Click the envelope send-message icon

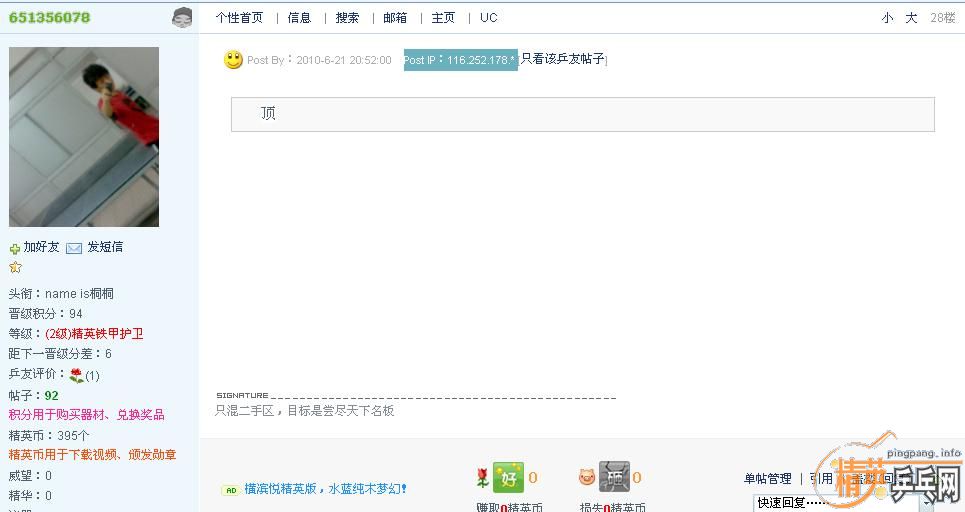click(74, 248)
